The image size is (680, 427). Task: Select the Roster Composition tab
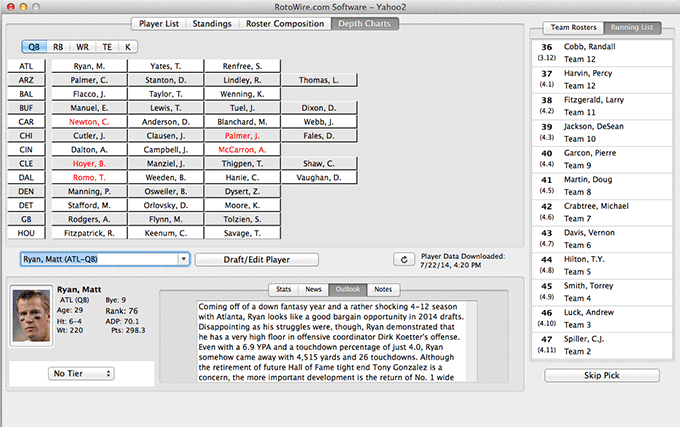click(x=285, y=24)
